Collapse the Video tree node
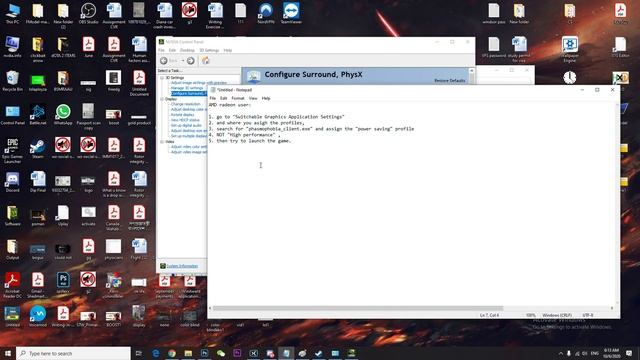The height and width of the screenshot is (360, 640). pyautogui.click(x=162, y=142)
